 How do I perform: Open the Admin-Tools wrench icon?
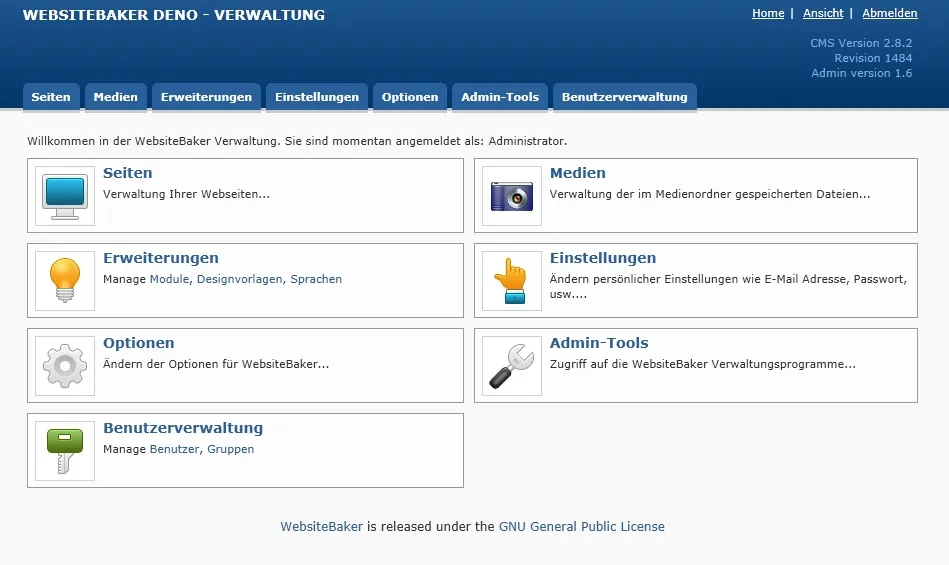(511, 366)
